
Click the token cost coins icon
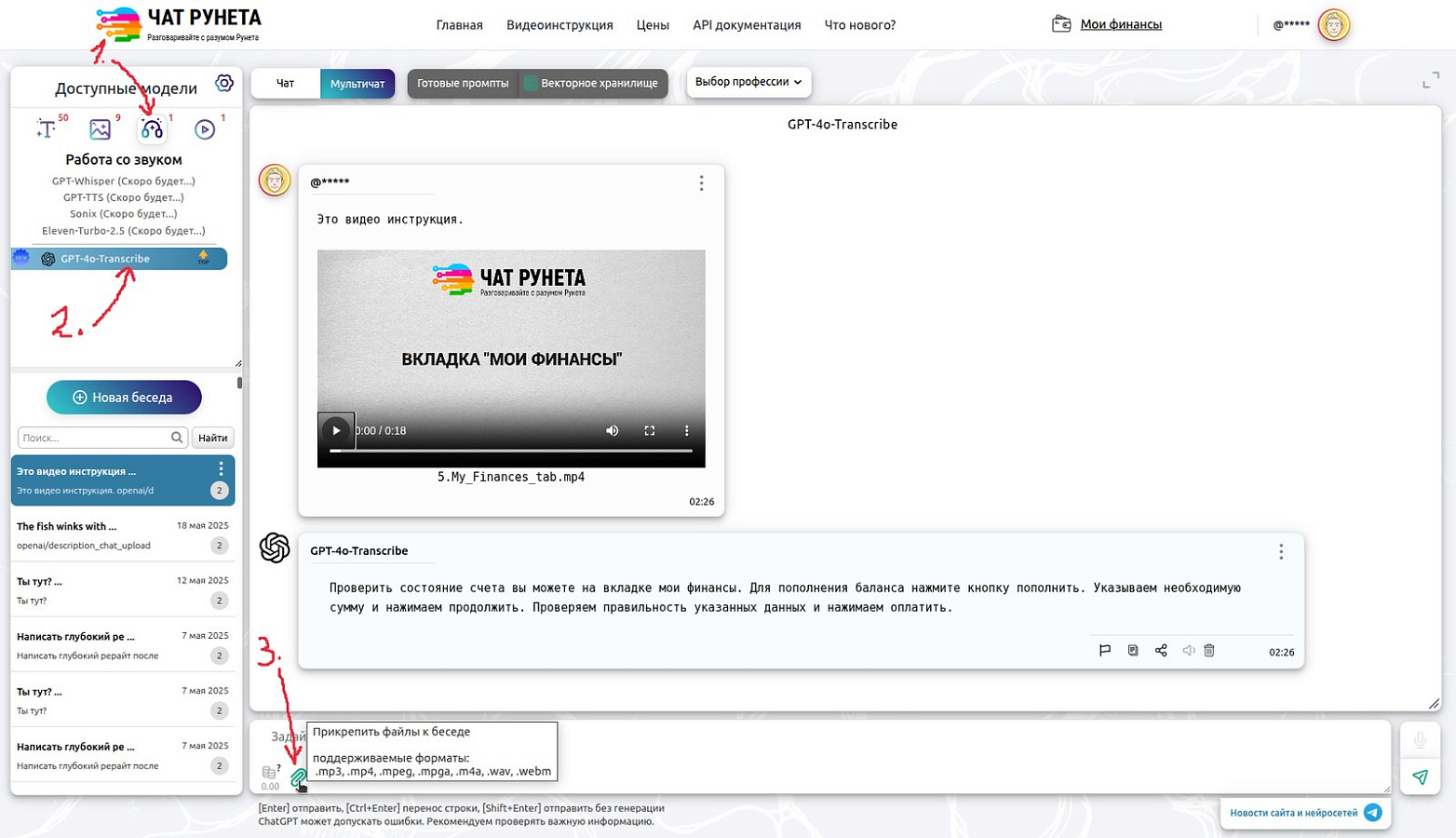coord(269,772)
